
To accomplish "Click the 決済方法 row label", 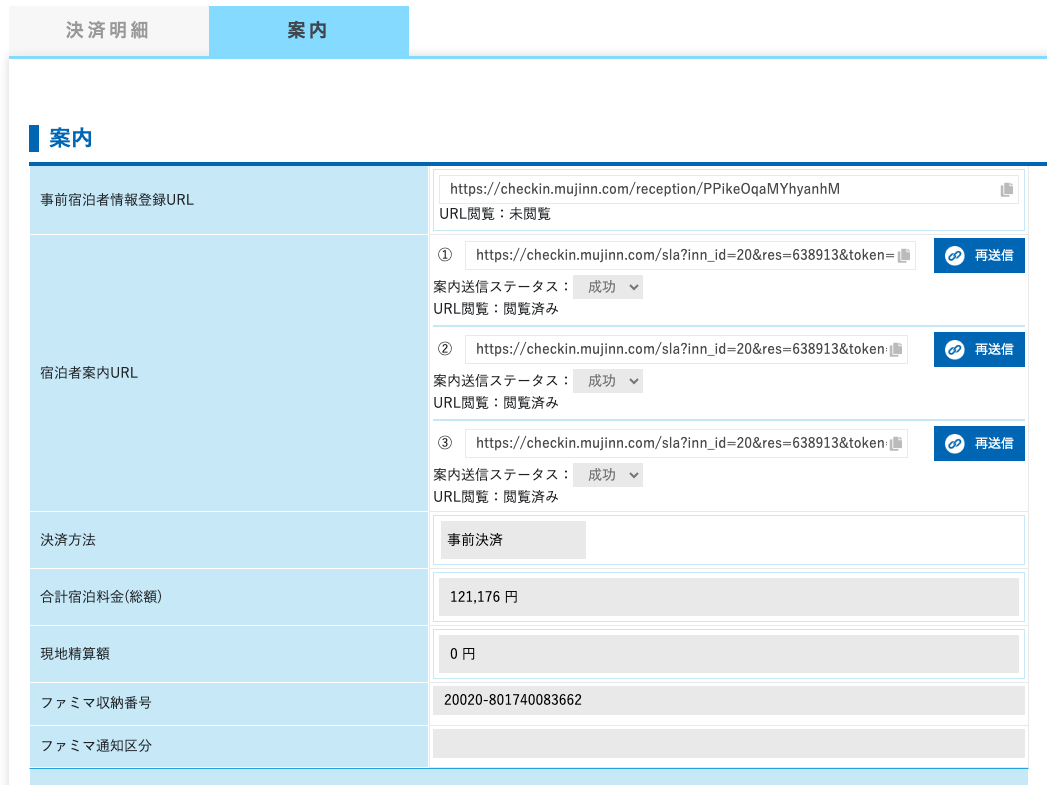I will tap(67, 540).
